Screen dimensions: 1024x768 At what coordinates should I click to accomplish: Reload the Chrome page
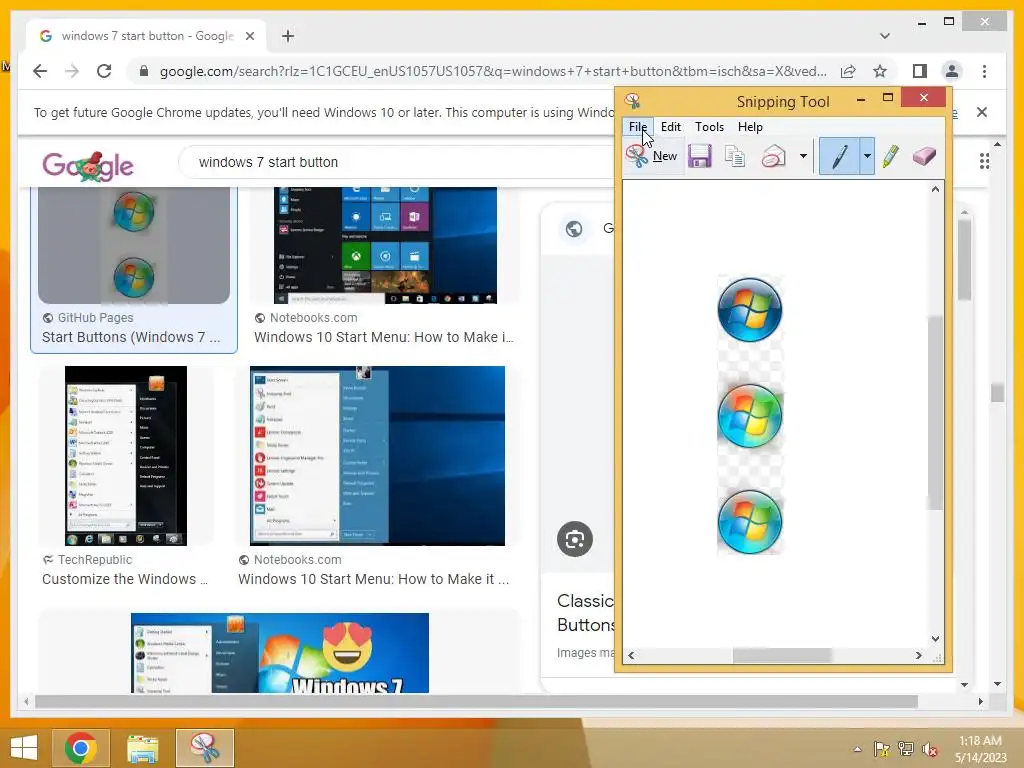(104, 71)
